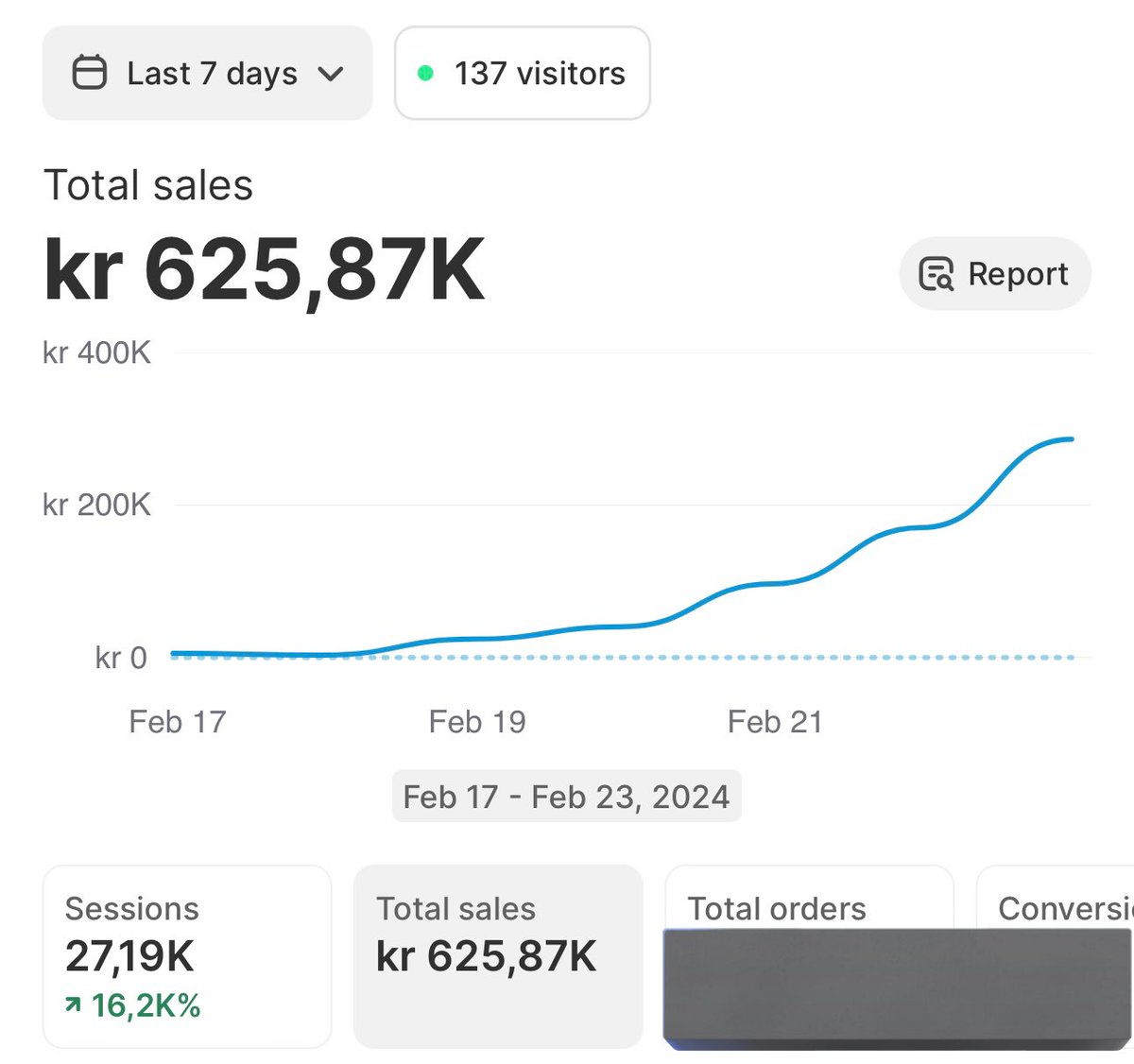Screen dimensions: 1134x1064
Task: Switch to the Sessions metric card
Action: 186,954
